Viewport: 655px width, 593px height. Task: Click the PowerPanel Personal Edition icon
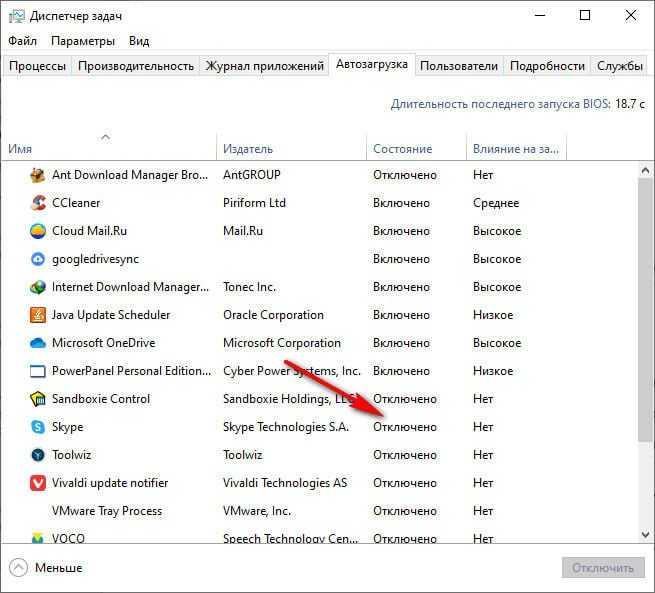click(38, 371)
